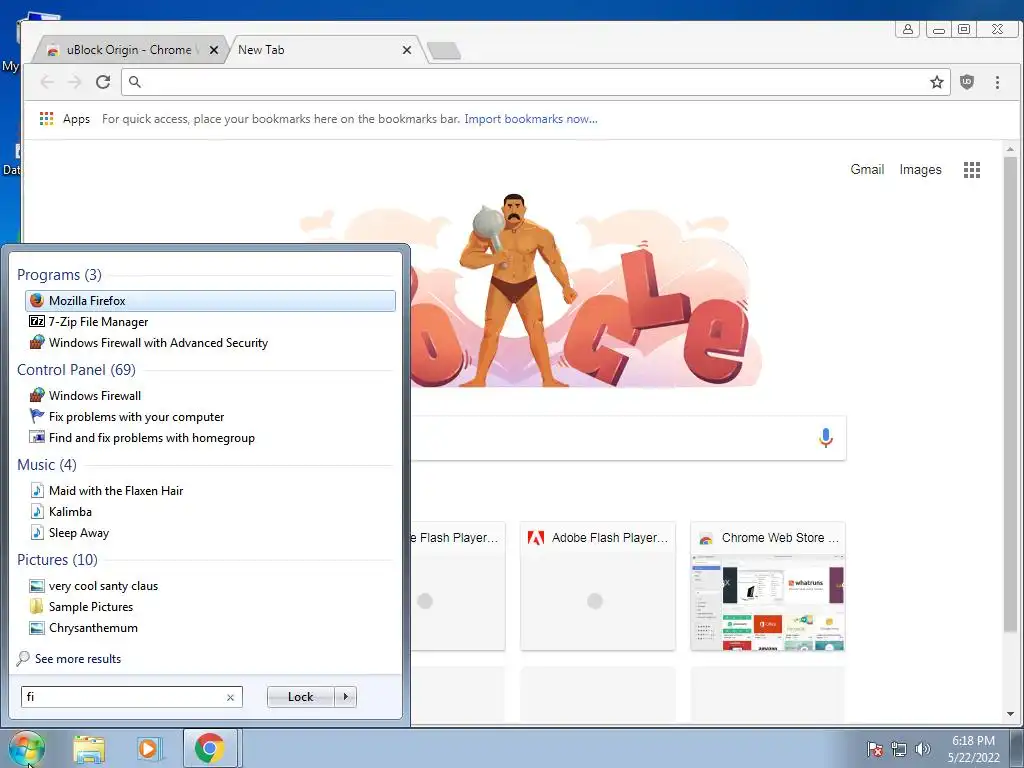
Task: Click the Chrome taskbar button
Action: tap(210, 748)
